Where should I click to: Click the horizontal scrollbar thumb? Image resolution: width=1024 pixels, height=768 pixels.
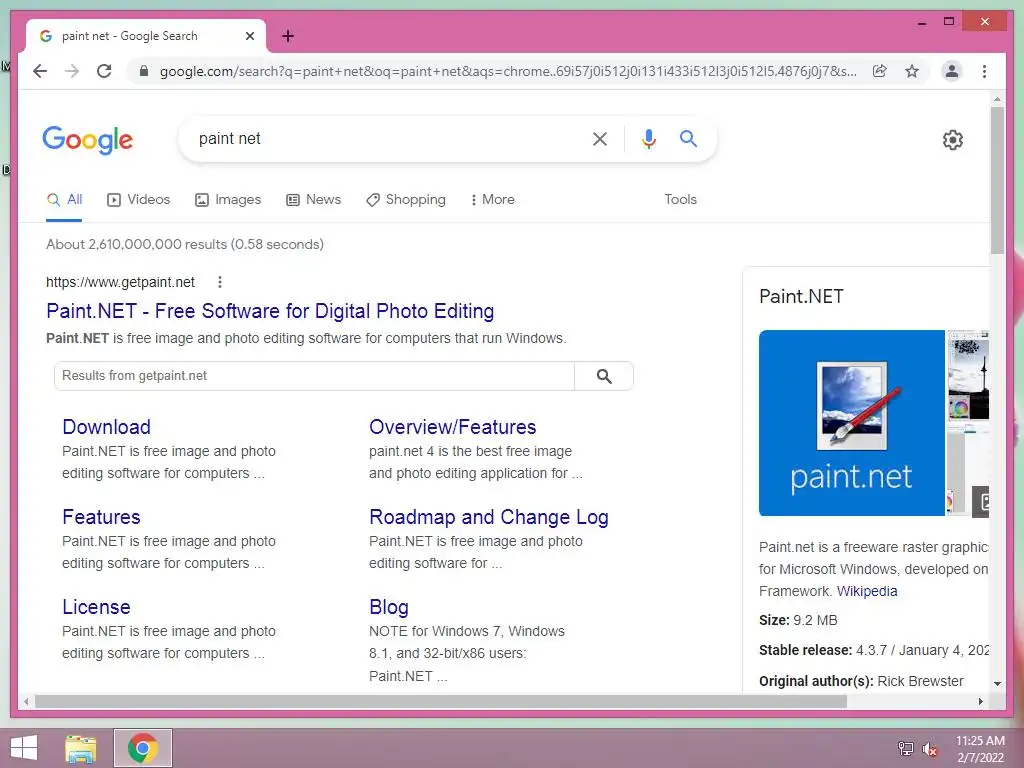point(441,701)
